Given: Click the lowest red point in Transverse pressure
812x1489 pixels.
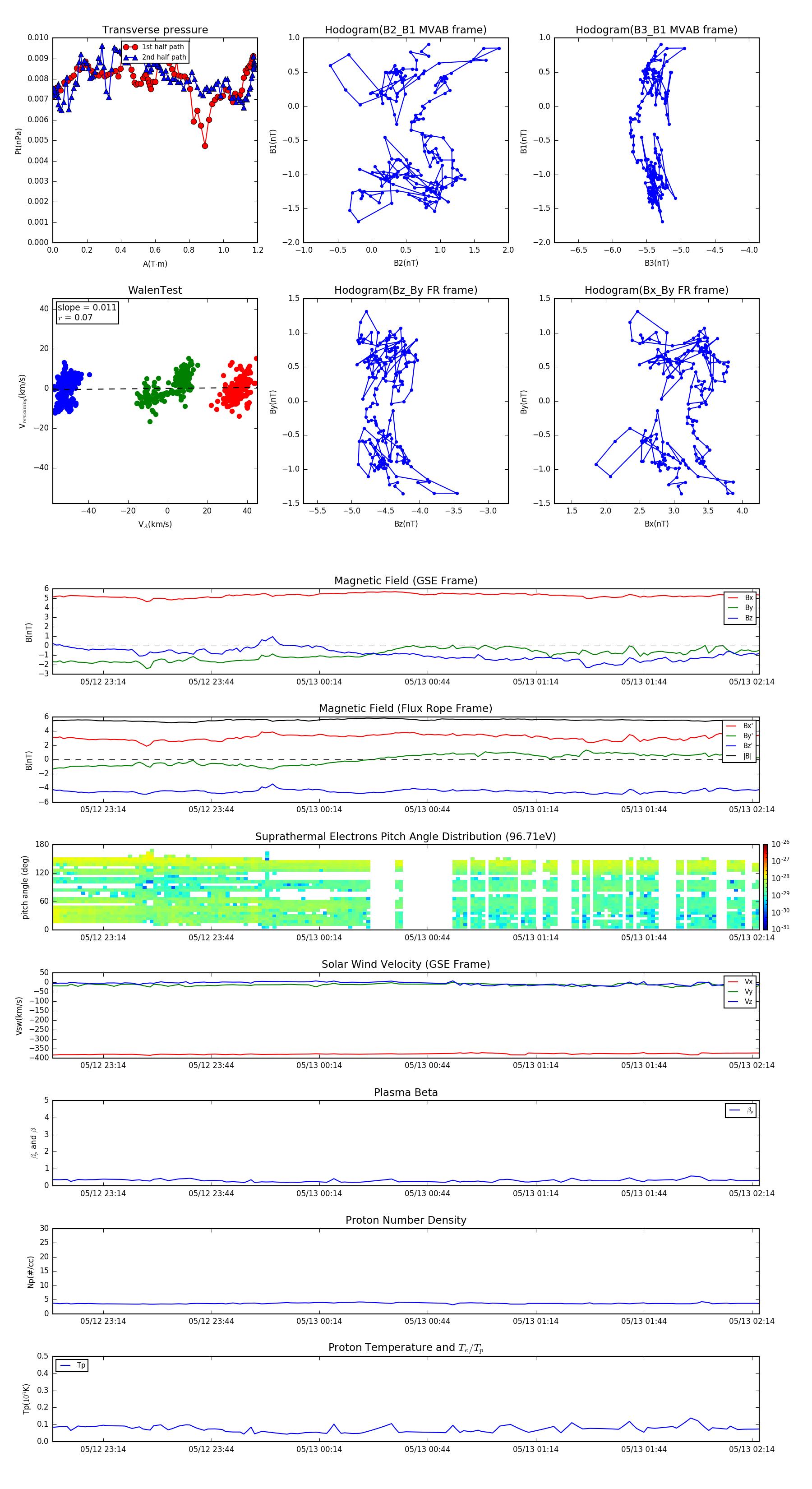Looking at the screenshot, I should coord(205,146).
